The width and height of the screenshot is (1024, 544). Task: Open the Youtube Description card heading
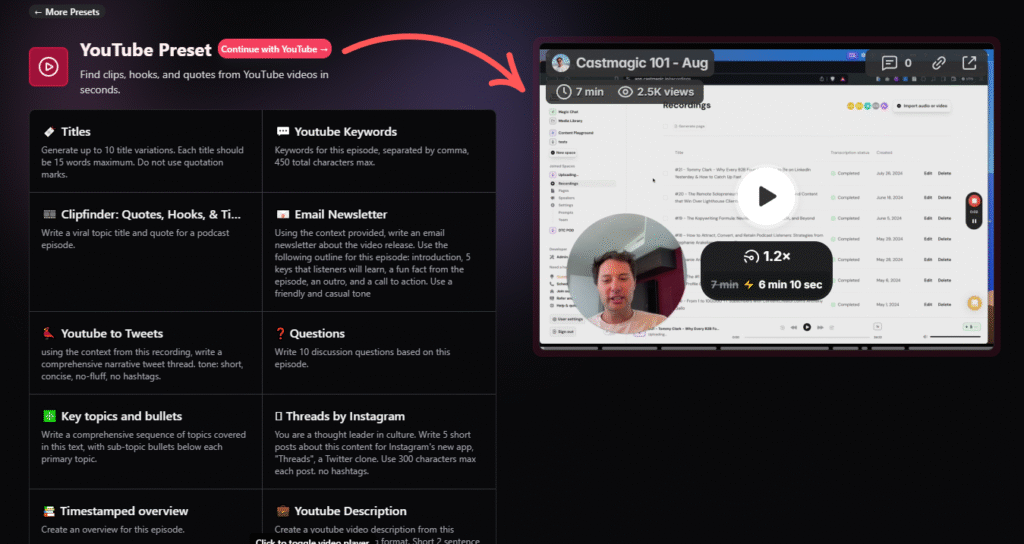coord(350,511)
